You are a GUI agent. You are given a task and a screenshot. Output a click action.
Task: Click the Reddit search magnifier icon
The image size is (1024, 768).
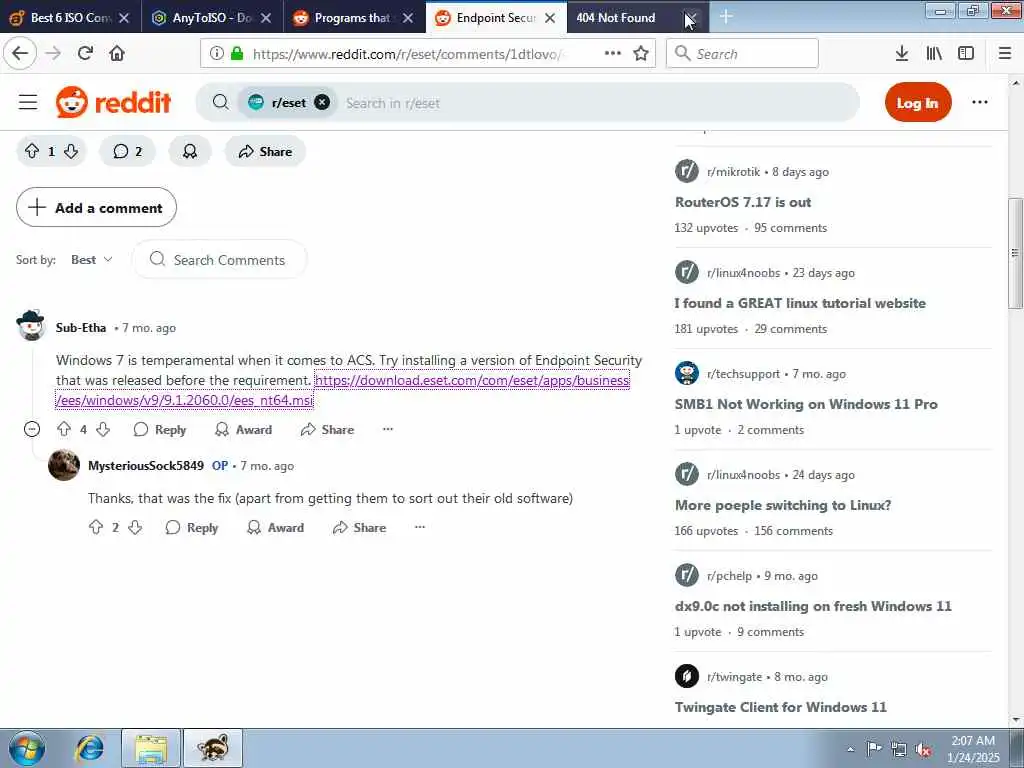[221, 102]
